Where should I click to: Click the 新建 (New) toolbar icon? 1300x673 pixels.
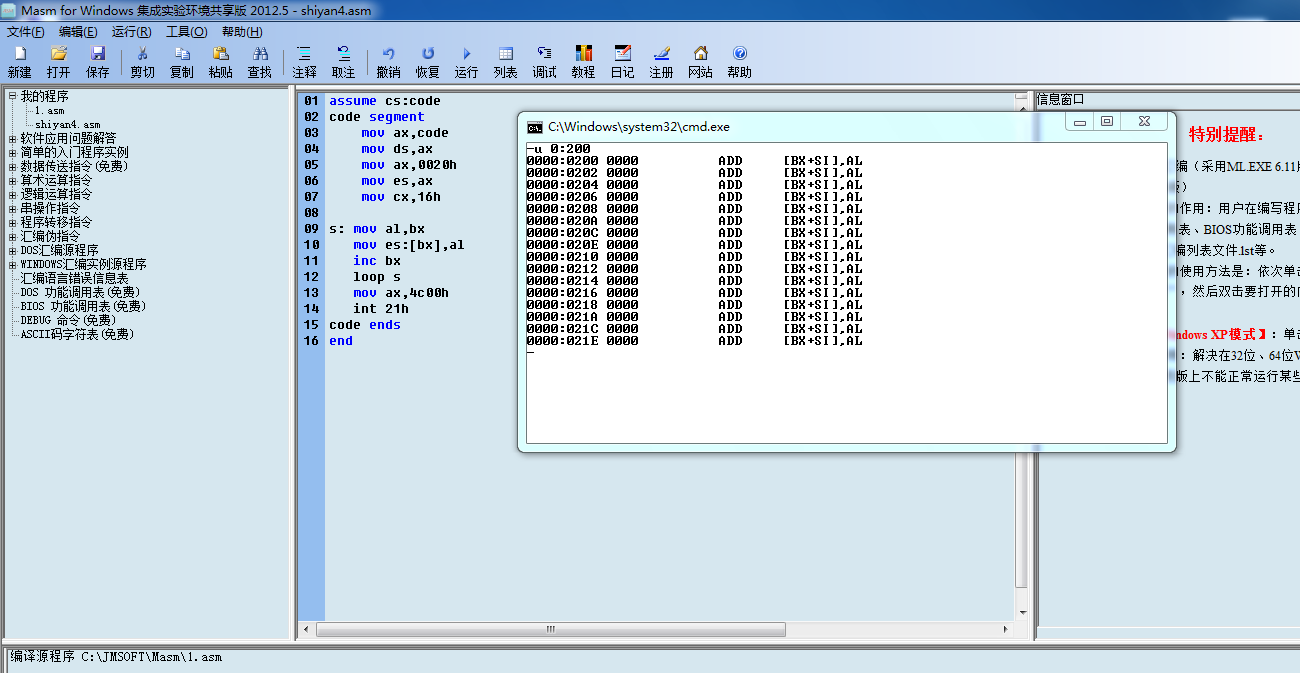click(x=19, y=54)
